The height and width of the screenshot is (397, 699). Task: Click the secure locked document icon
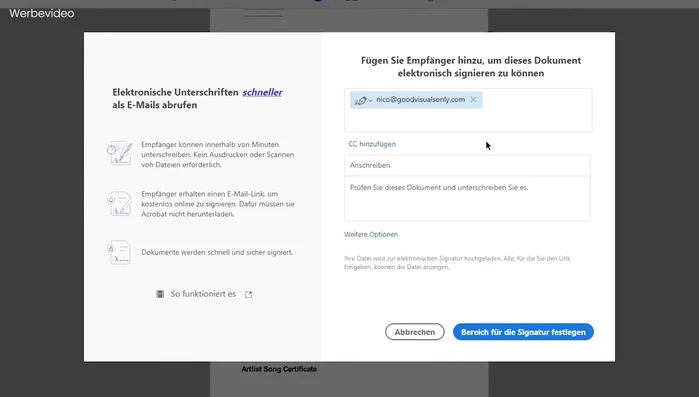tap(119, 252)
